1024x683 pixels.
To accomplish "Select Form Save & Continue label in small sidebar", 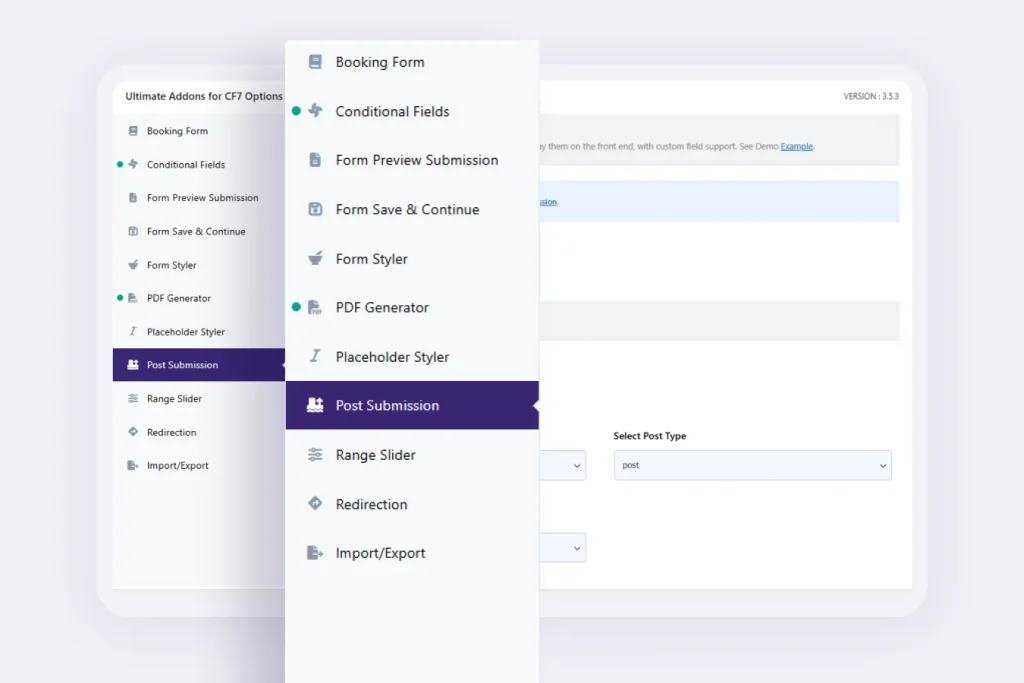I will [196, 231].
